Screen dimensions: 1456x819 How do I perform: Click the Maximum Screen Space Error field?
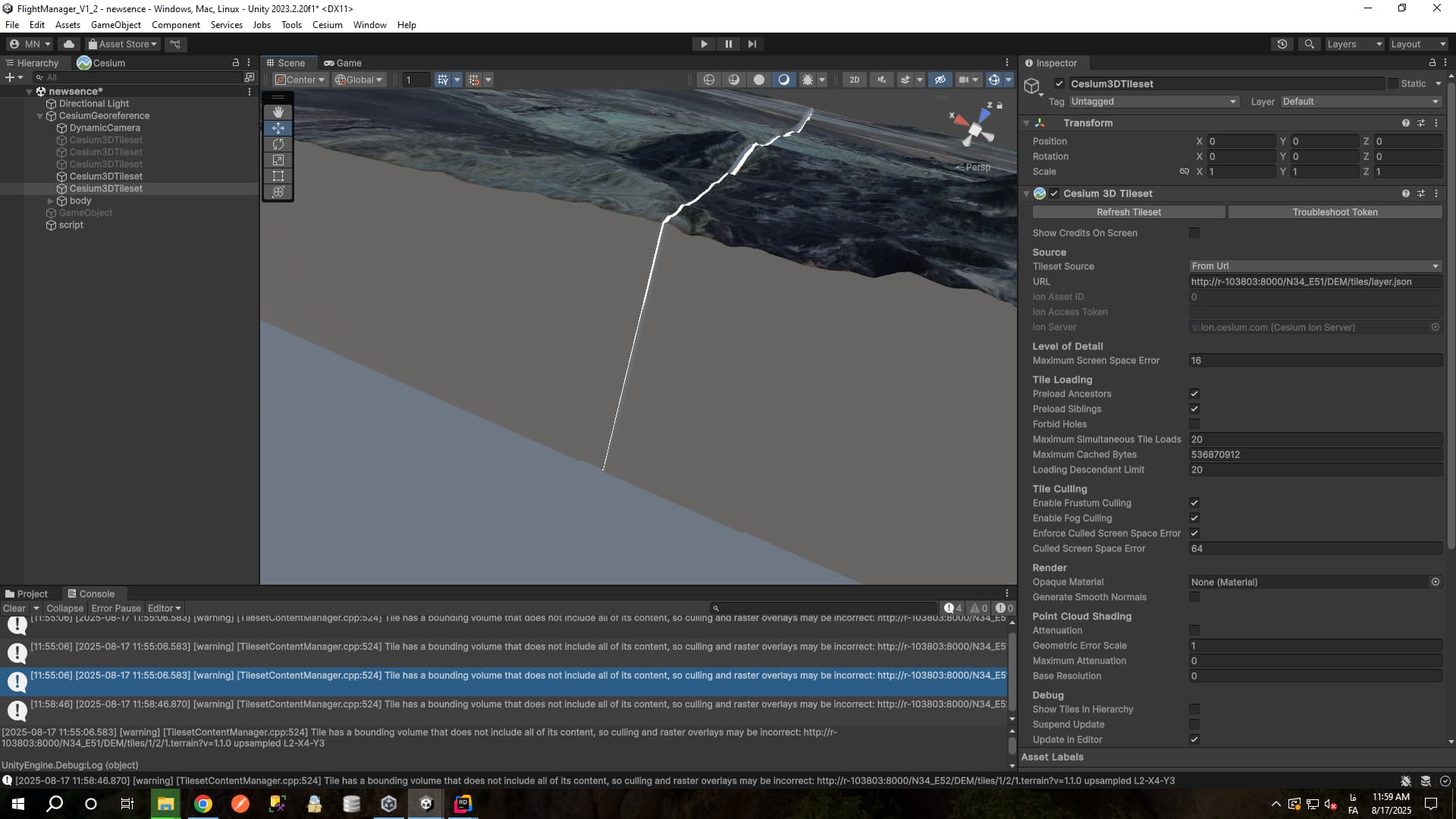1314,360
